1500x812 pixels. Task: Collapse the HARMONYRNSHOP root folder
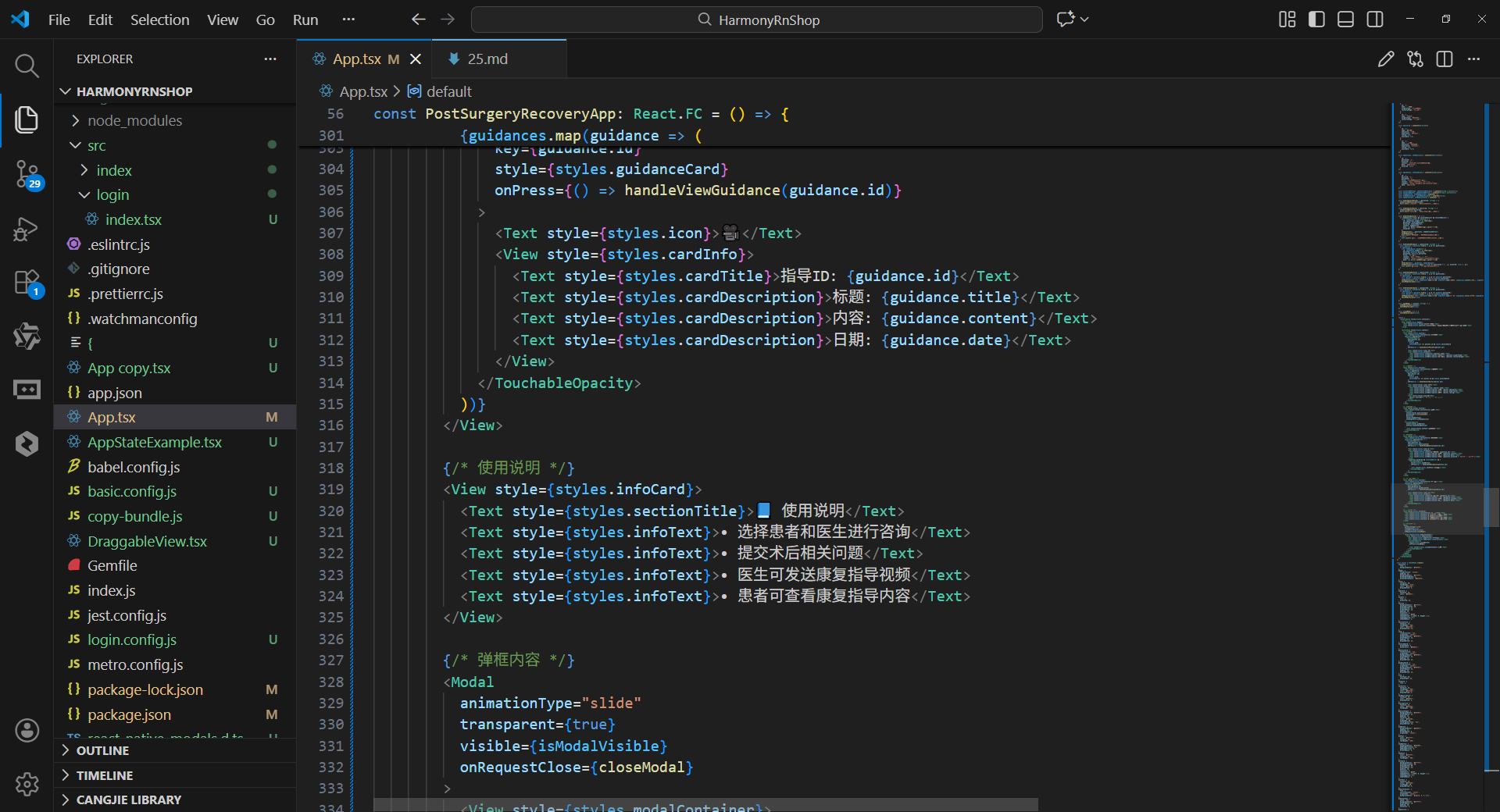(175, 91)
